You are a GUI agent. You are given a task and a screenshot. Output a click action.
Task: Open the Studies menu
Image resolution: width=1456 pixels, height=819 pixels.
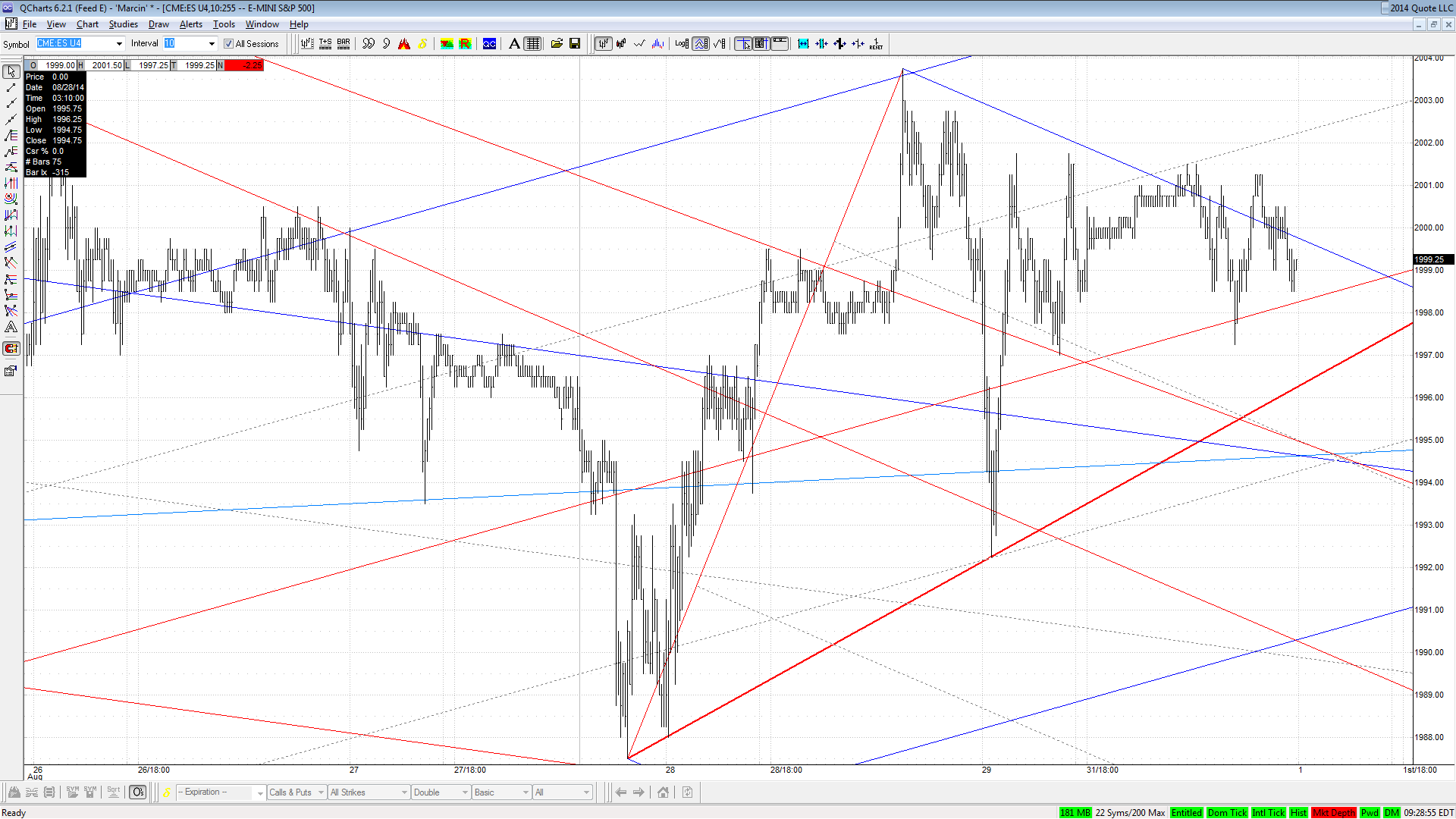point(123,24)
